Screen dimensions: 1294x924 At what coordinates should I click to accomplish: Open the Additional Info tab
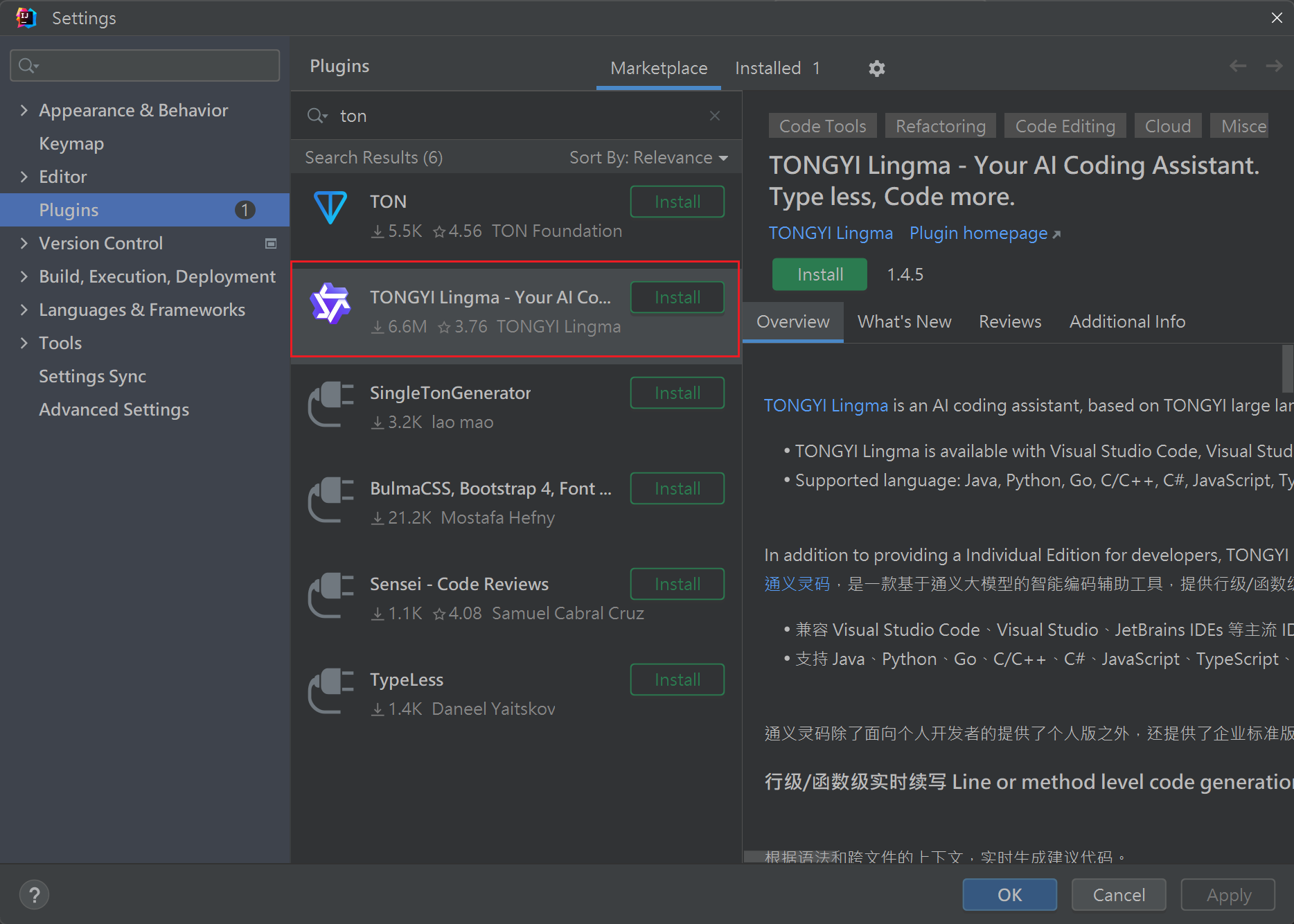tap(1127, 321)
